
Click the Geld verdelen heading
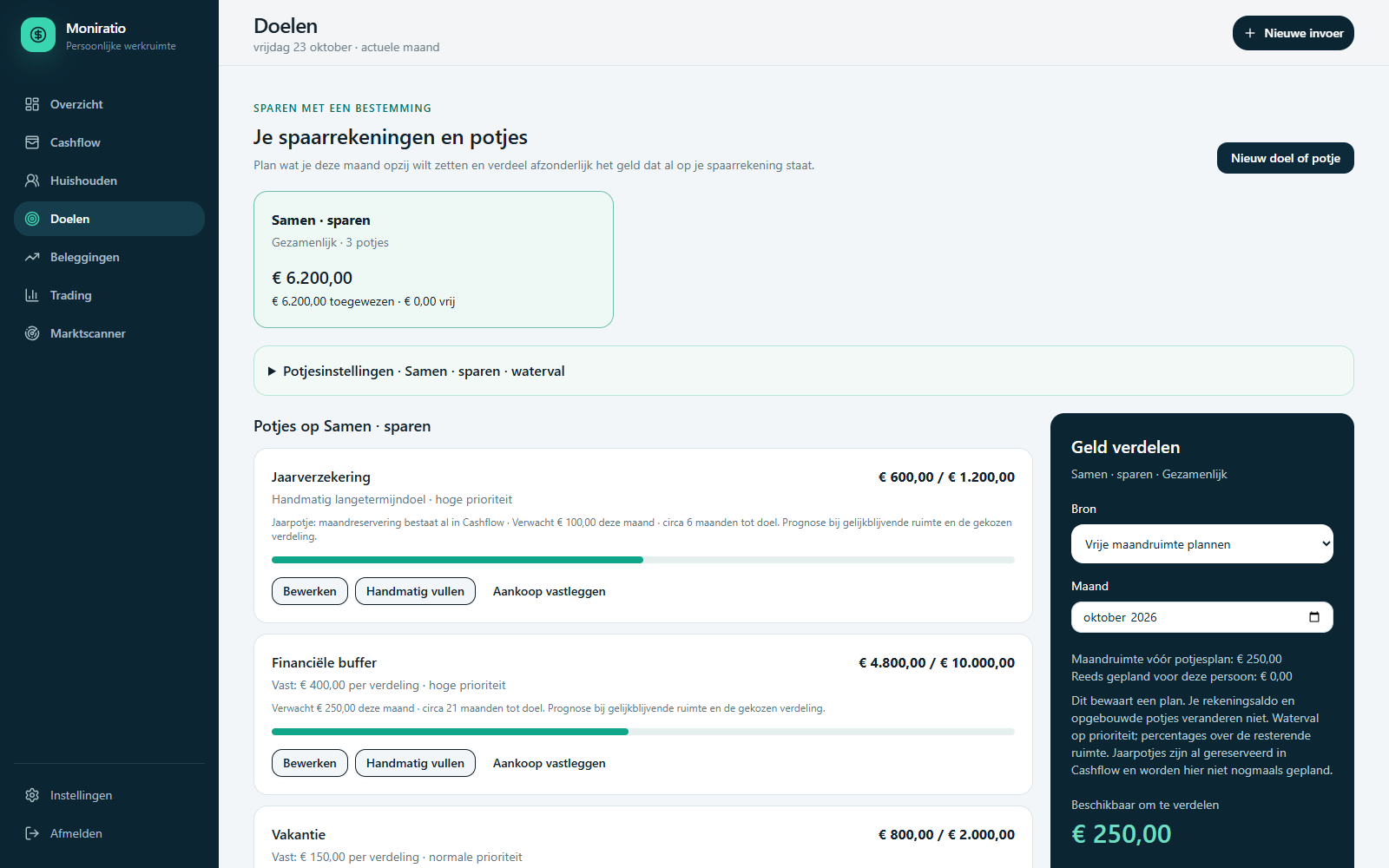1126,447
